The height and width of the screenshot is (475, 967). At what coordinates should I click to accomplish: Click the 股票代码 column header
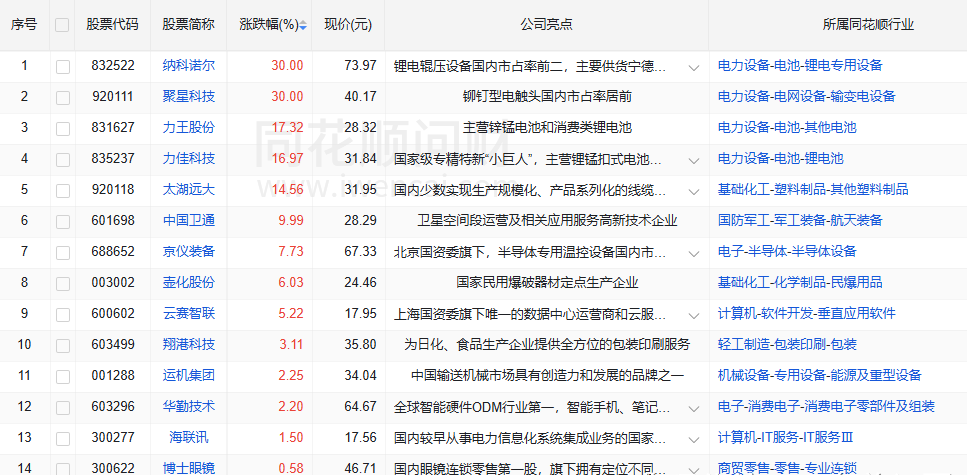point(113,24)
